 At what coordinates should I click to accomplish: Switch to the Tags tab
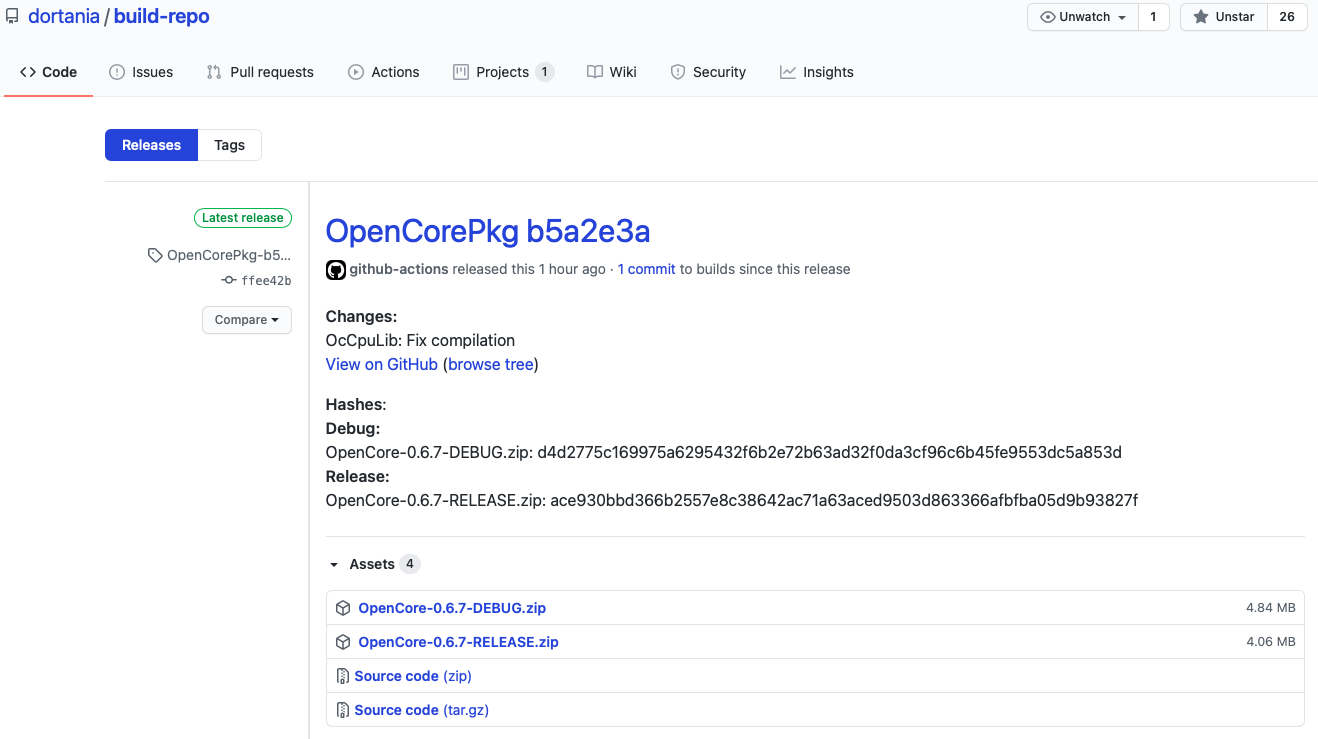coord(229,145)
